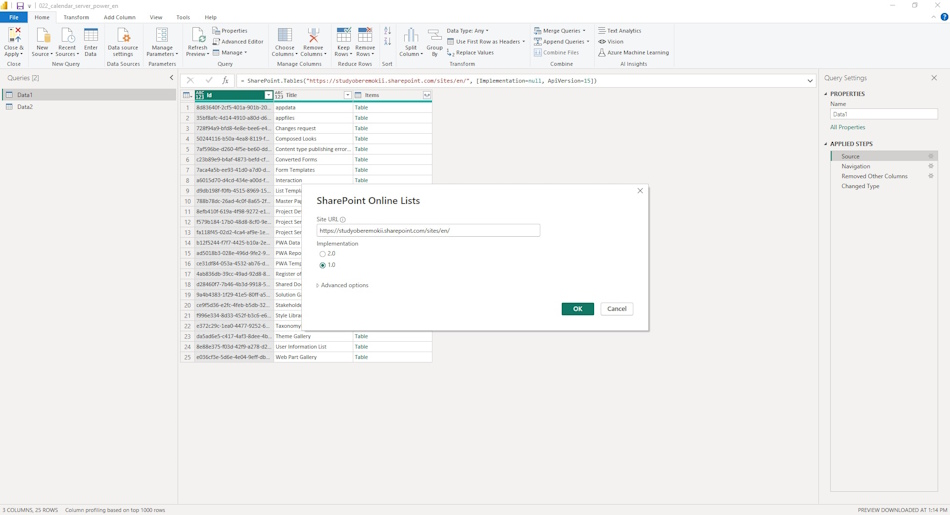This screenshot has width=950, height=515.
Task: Switch to the Tools tab
Action: tap(183, 18)
